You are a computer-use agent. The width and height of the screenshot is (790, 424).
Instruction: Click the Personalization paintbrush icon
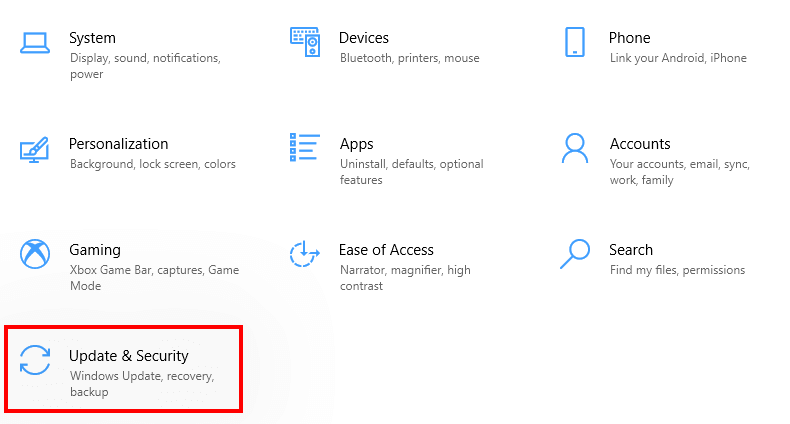click(35, 149)
